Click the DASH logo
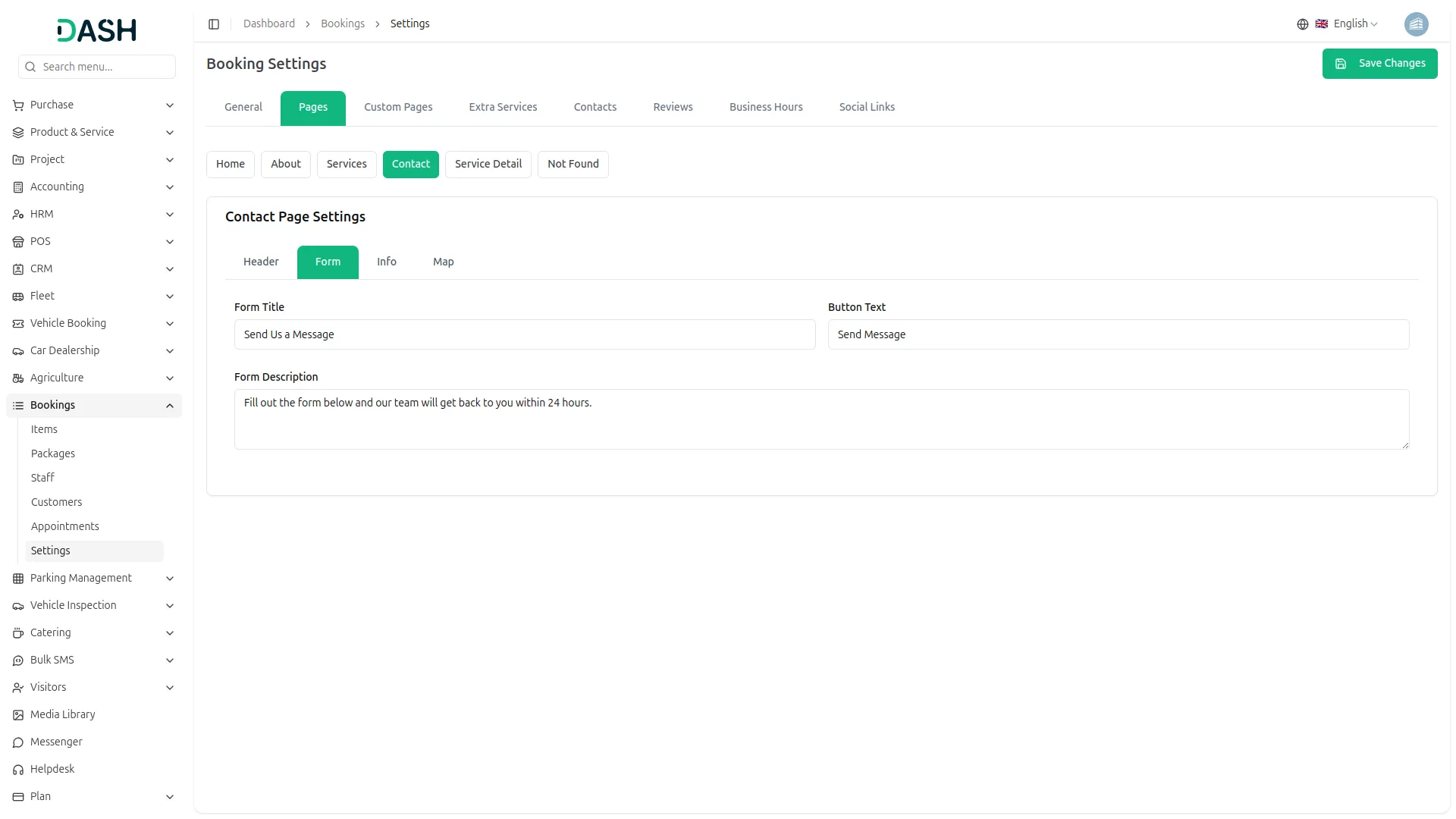The image size is (1456, 819). pos(97,30)
